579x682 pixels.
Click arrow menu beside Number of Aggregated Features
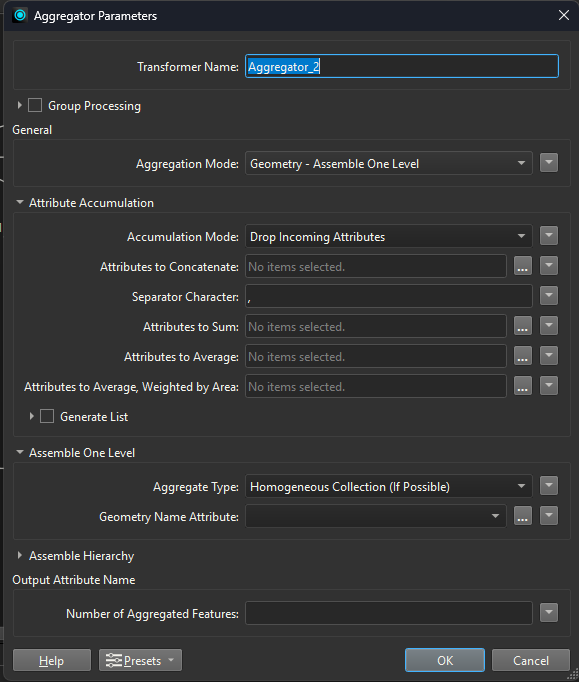point(549,613)
